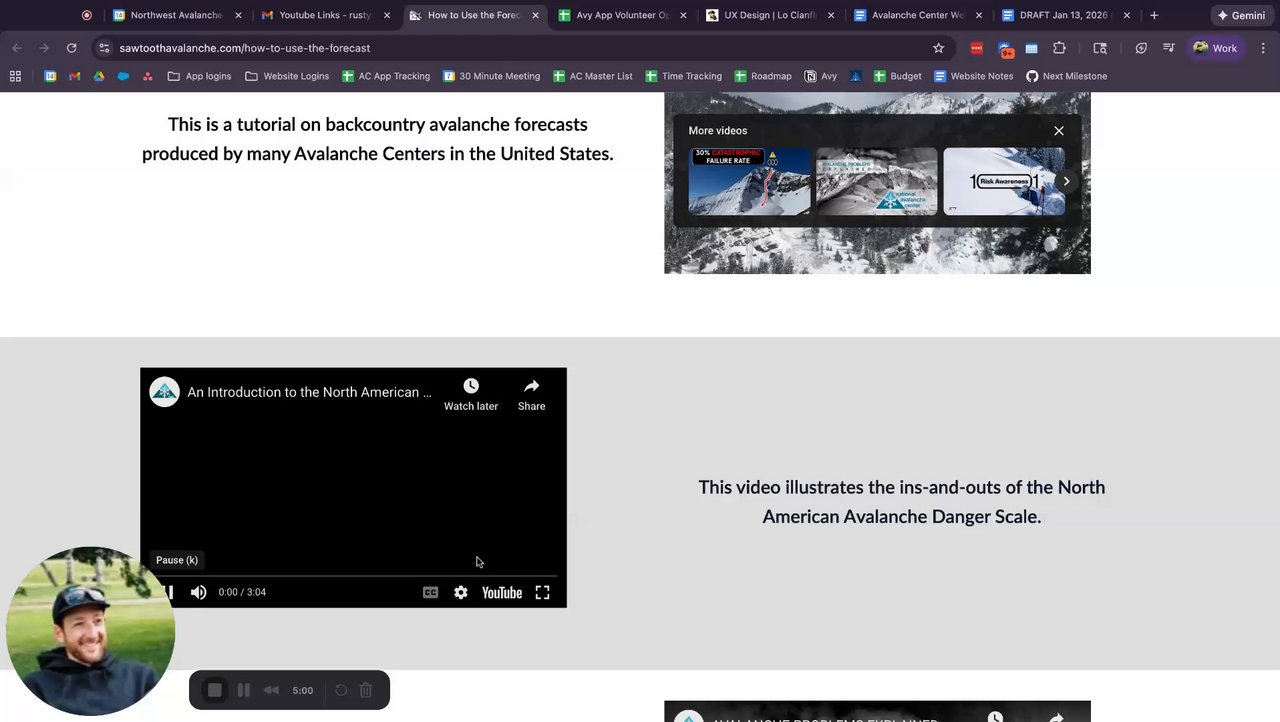Open the Extensions puzzle icon
1280x722 pixels.
(x=1059, y=48)
